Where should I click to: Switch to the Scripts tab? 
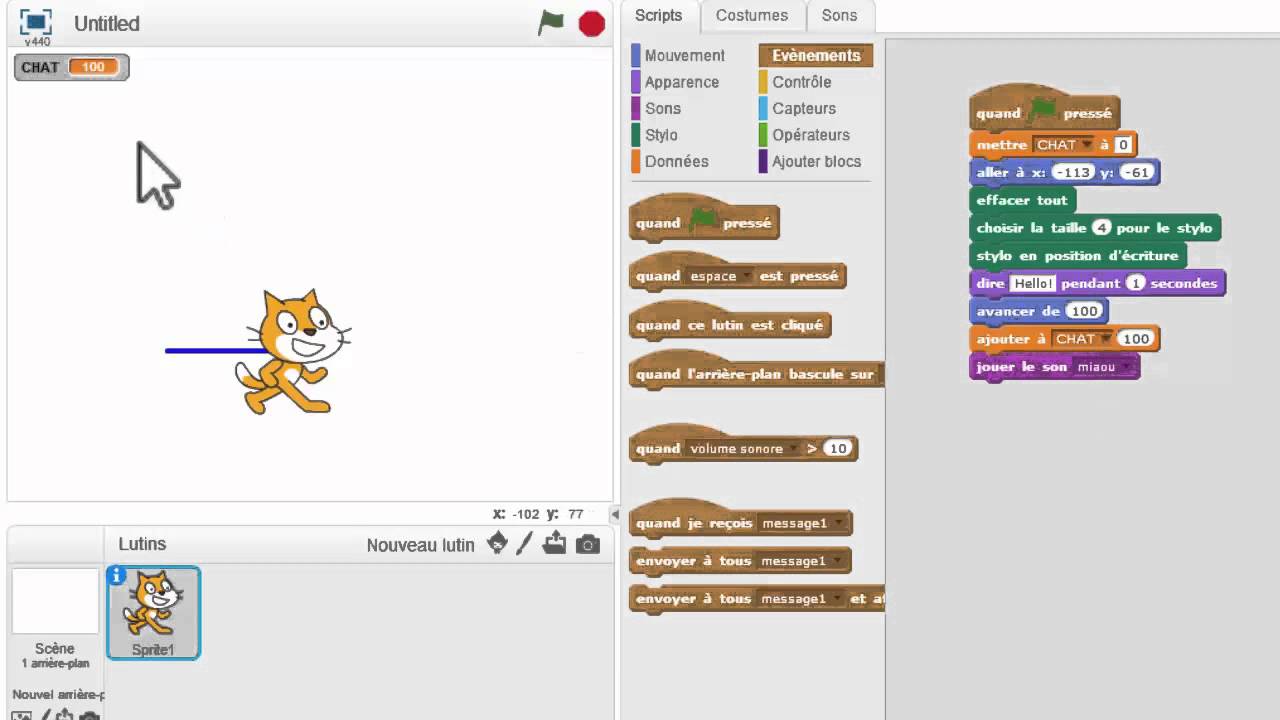(x=658, y=15)
